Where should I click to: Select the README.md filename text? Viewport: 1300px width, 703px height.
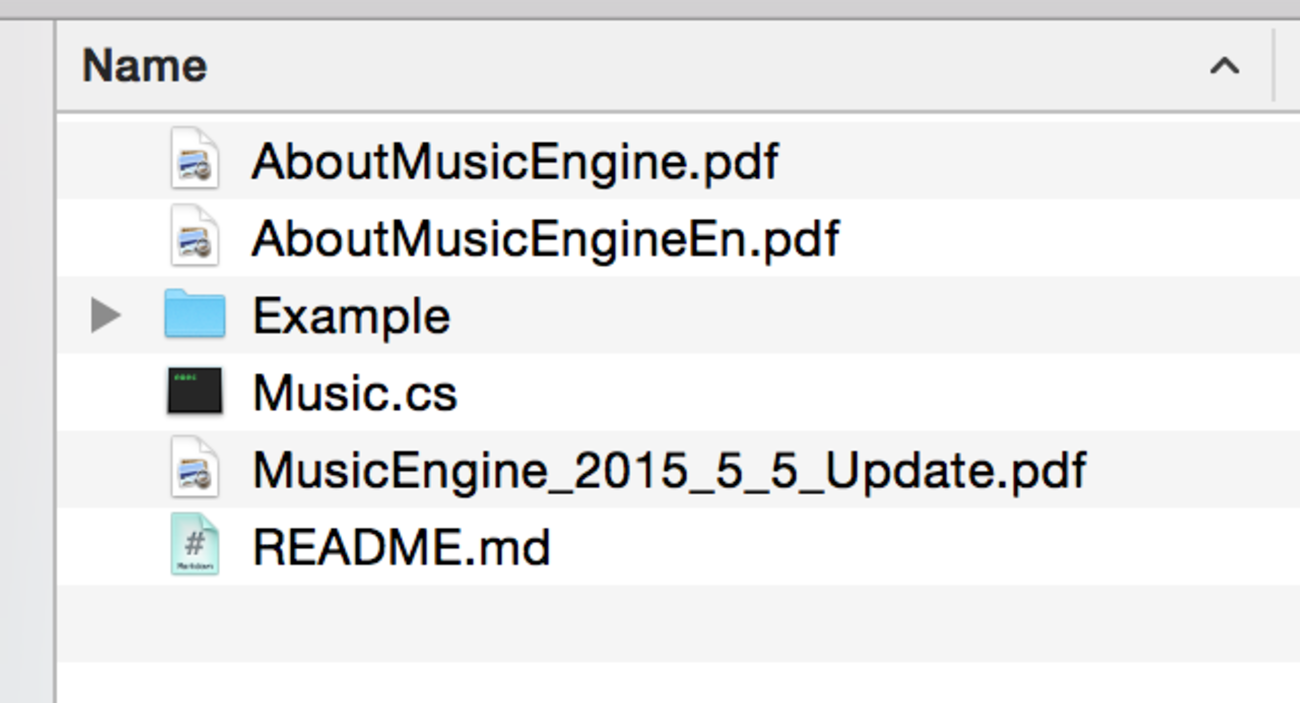tap(401, 547)
